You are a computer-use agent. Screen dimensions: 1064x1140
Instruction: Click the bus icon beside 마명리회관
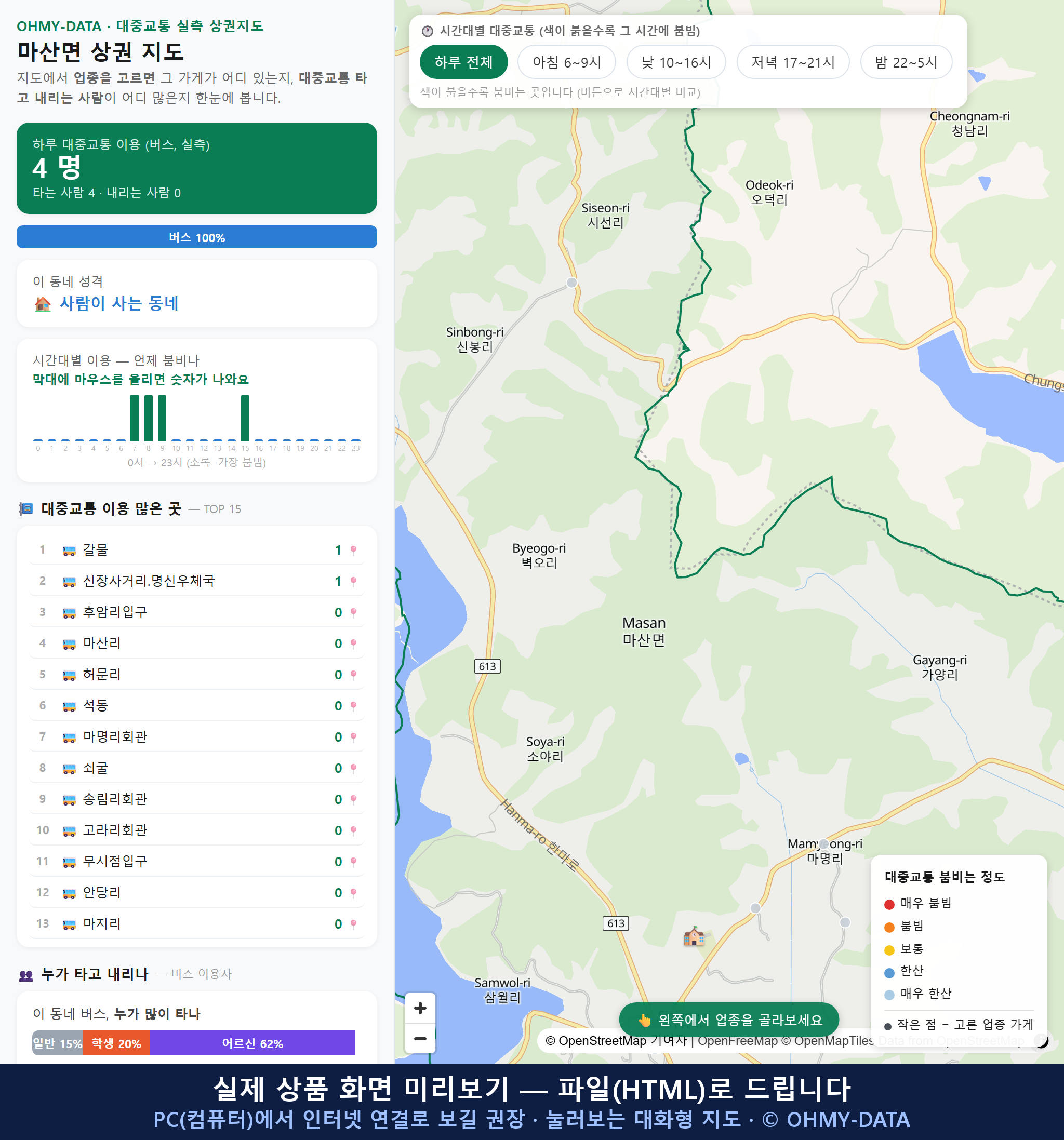69,737
